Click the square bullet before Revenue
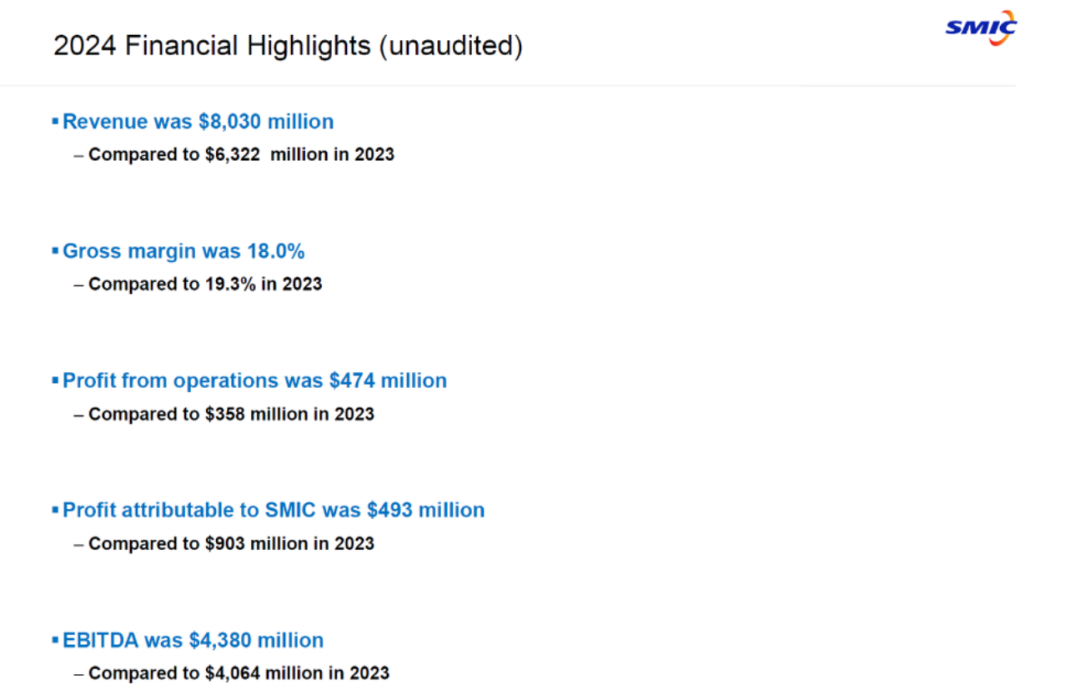The height and width of the screenshot is (700, 1080). (55, 122)
